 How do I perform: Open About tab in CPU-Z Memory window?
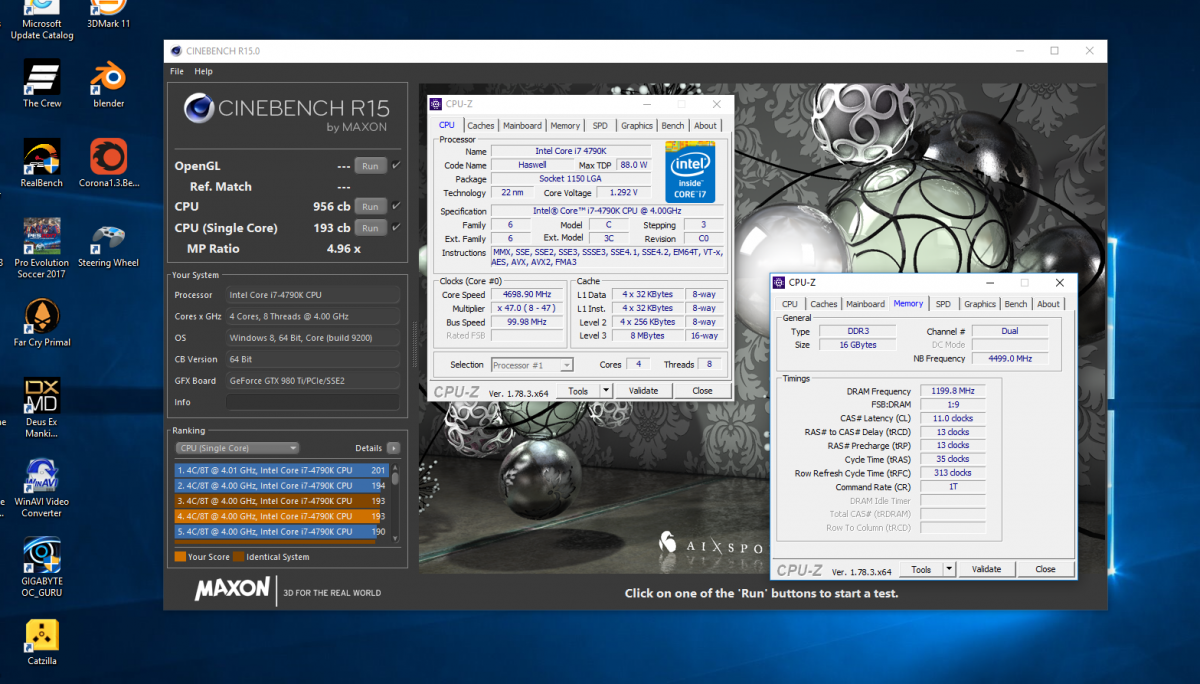click(x=1049, y=304)
